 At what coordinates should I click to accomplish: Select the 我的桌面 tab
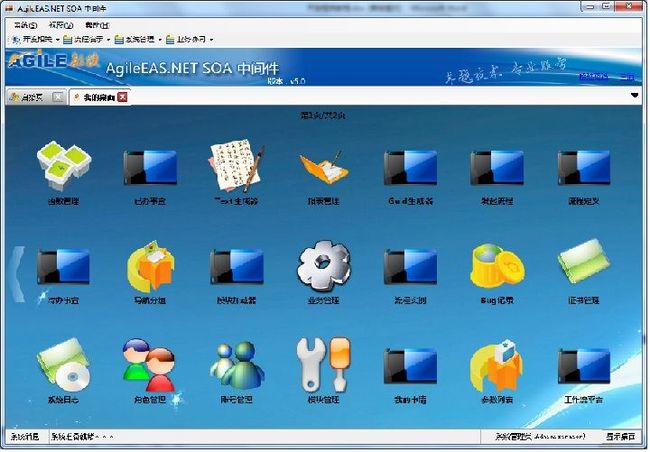click(x=99, y=97)
